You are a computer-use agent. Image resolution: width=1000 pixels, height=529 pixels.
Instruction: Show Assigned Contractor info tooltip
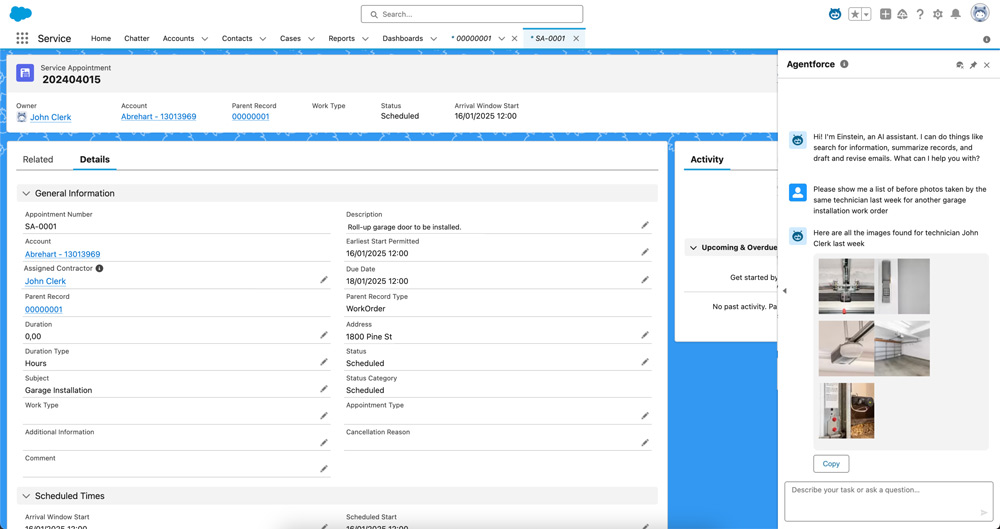(x=99, y=269)
